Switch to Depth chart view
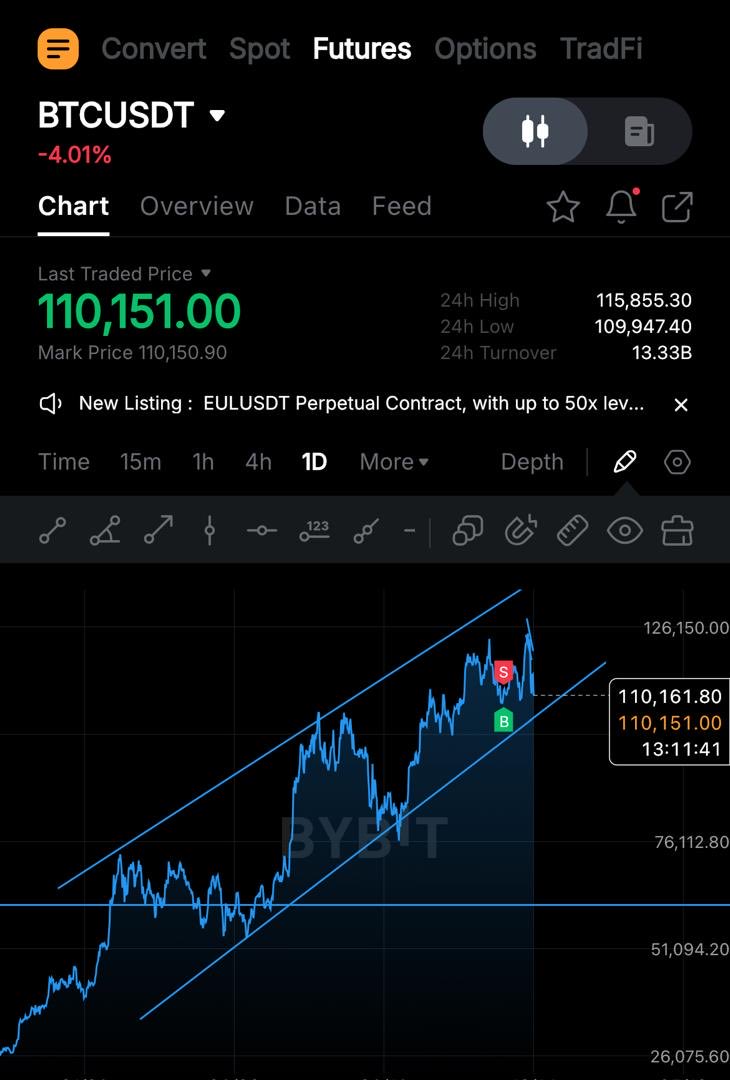 tap(532, 461)
